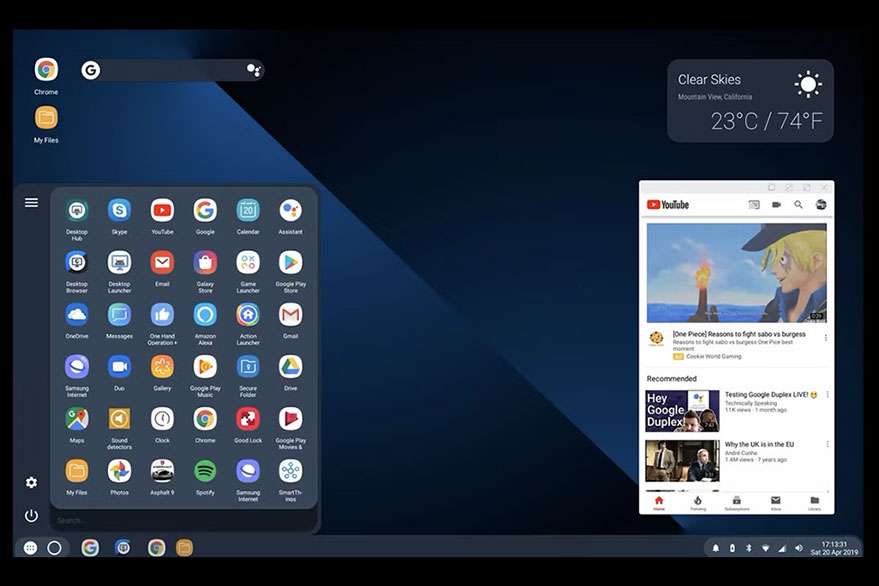The width and height of the screenshot is (879, 586).
Task: Click the app drawer Search field
Action: point(184,520)
